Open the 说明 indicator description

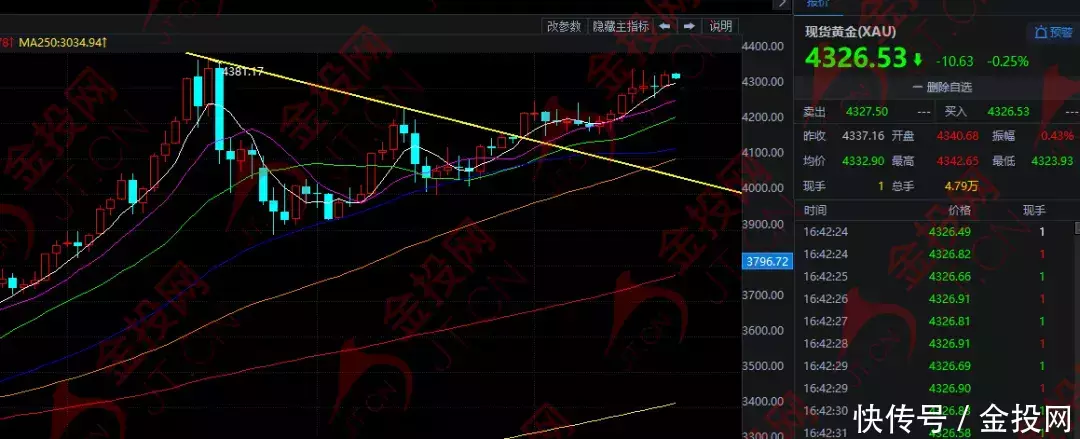[x=720, y=26]
